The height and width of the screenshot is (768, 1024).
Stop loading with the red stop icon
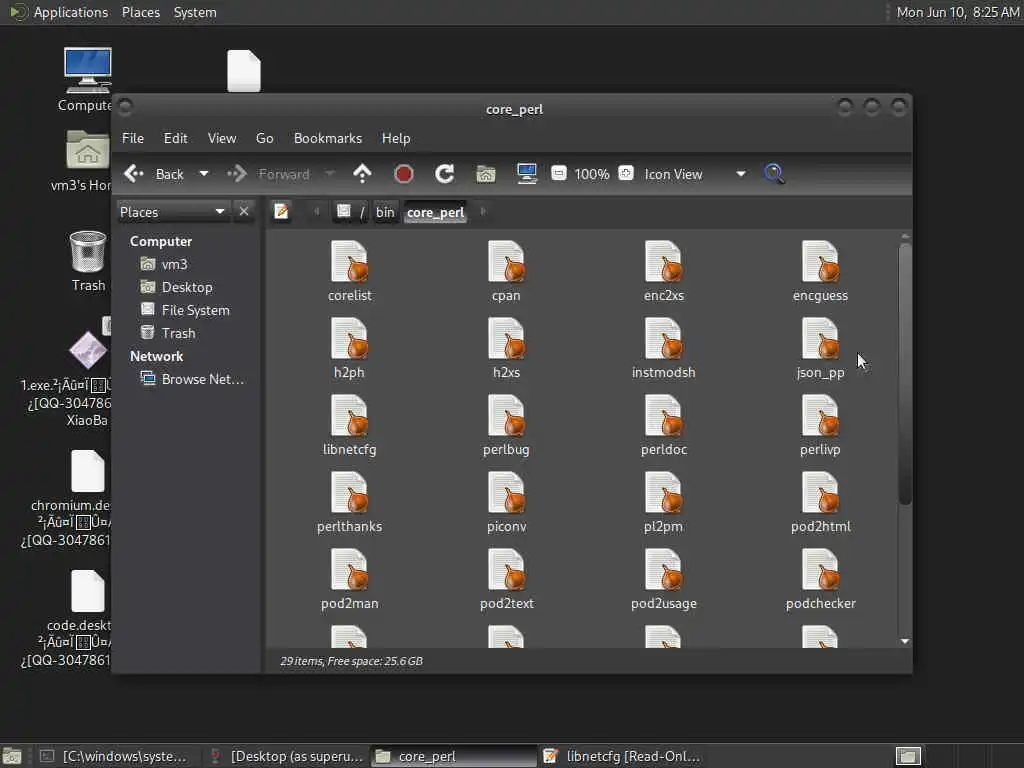click(x=404, y=174)
